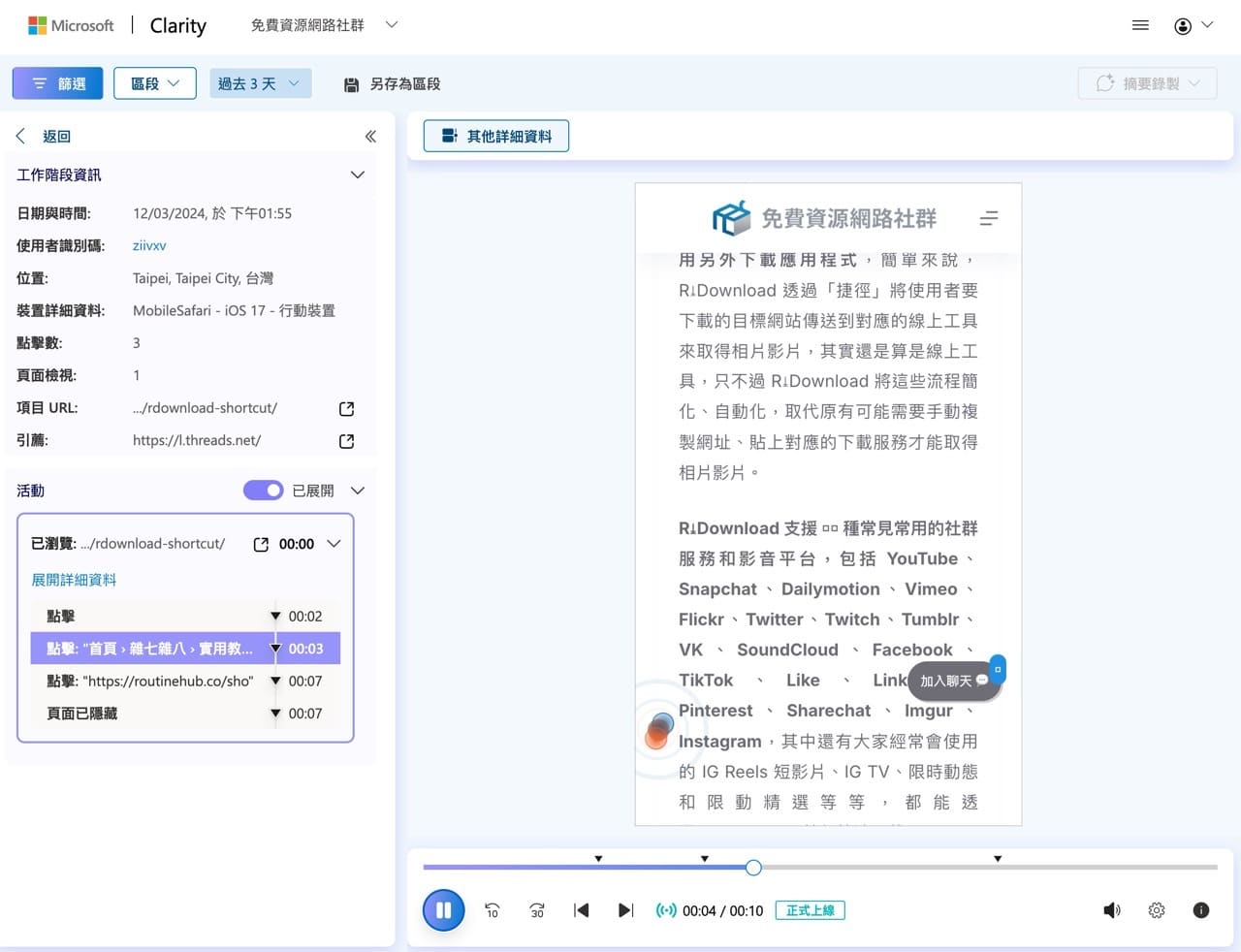
Task: Open the recorded page's mobile menu icon
Action: click(x=989, y=219)
